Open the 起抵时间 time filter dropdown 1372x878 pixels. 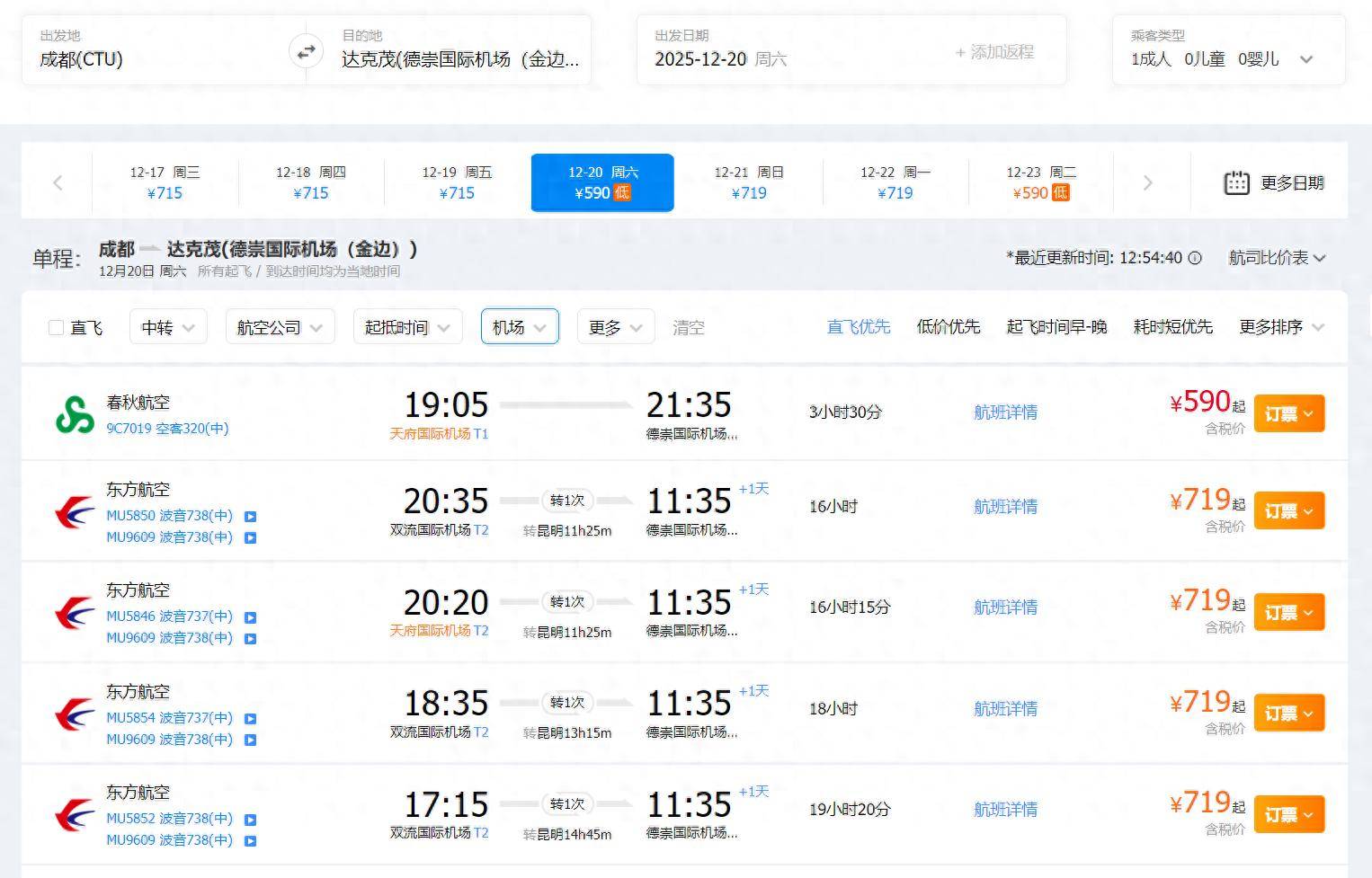[x=407, y=327]
